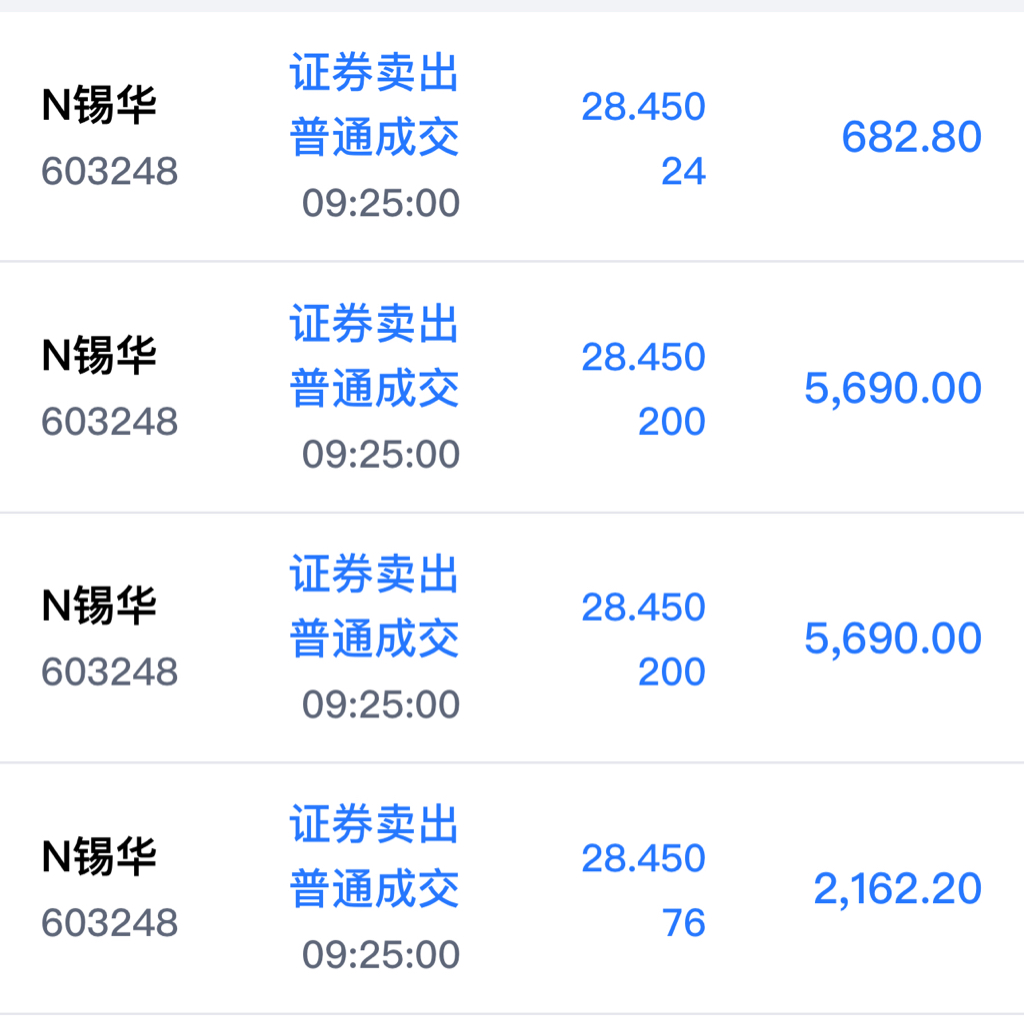Tap the 2,162.20 transaction amount
The width and height of the screenshot is (1024, 1024).
(x=897, y=888)
